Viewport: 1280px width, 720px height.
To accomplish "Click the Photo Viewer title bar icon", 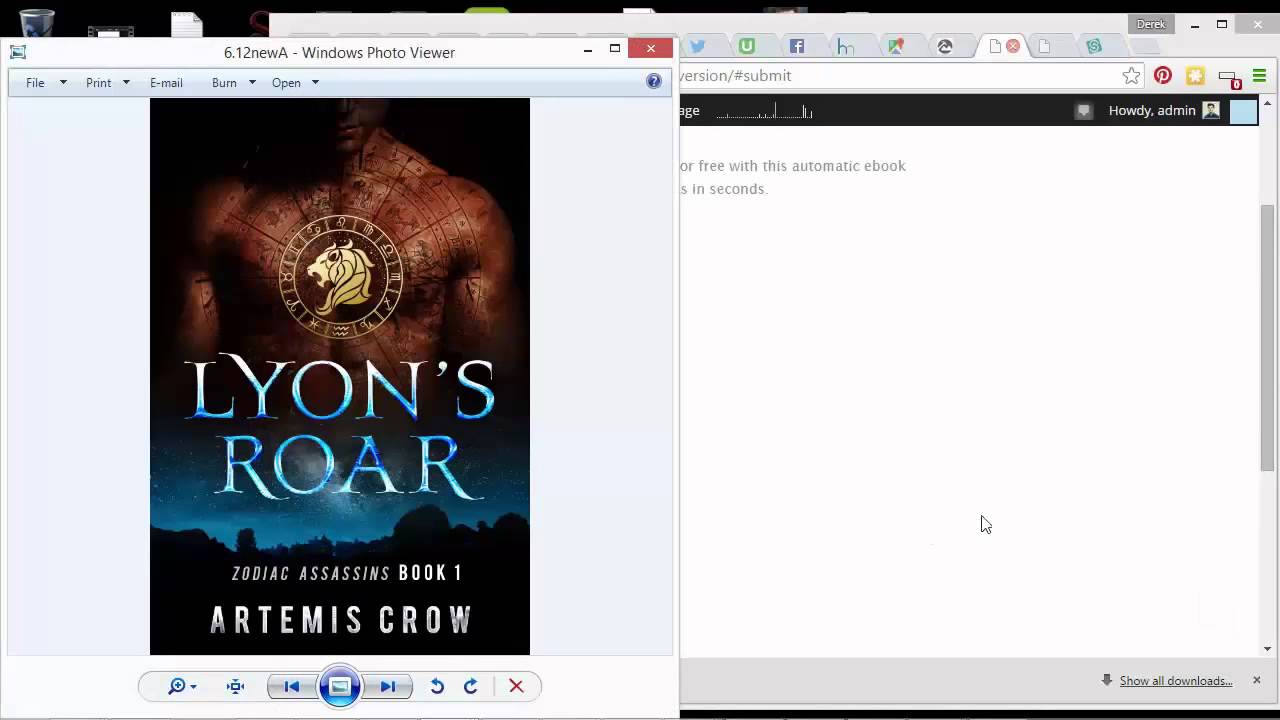I will [18, 52].
